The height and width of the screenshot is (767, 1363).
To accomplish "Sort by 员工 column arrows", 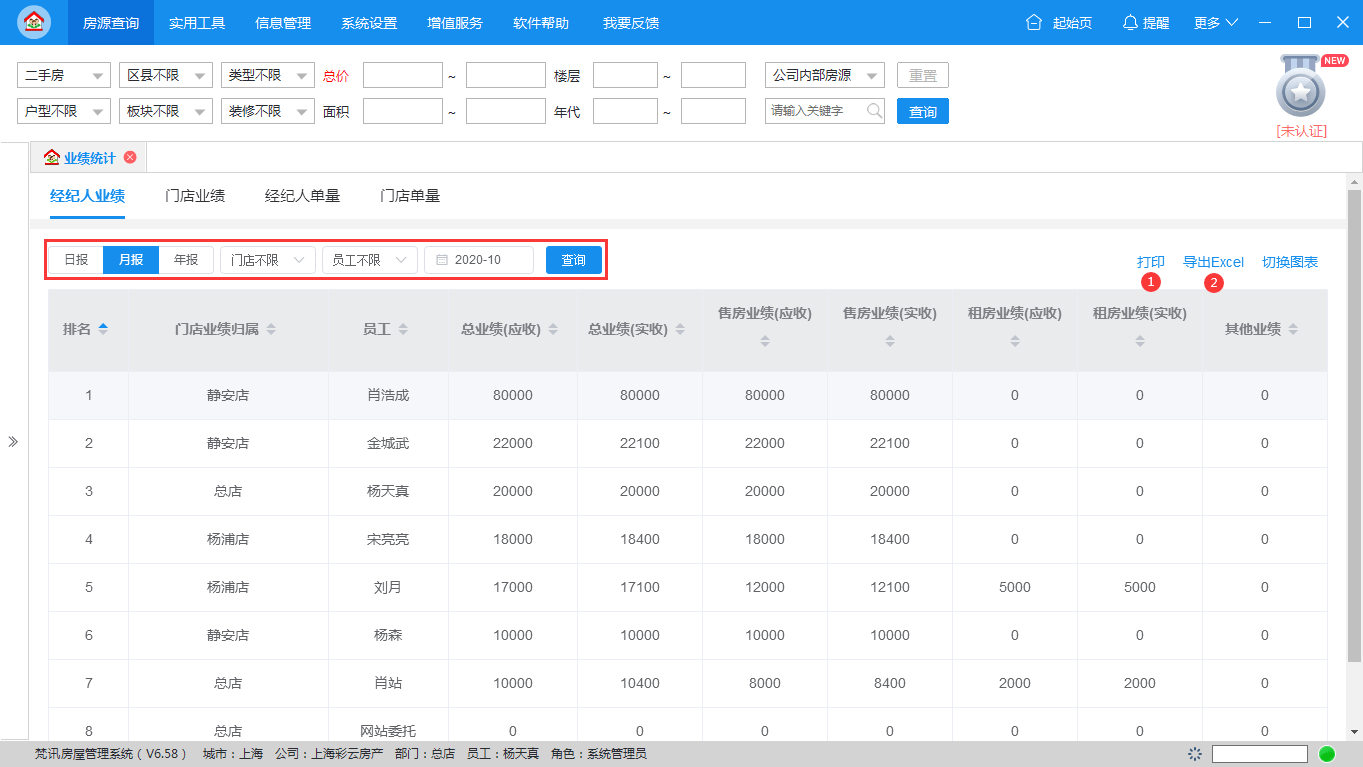I will pyautogui.click(x=403, y=329).
